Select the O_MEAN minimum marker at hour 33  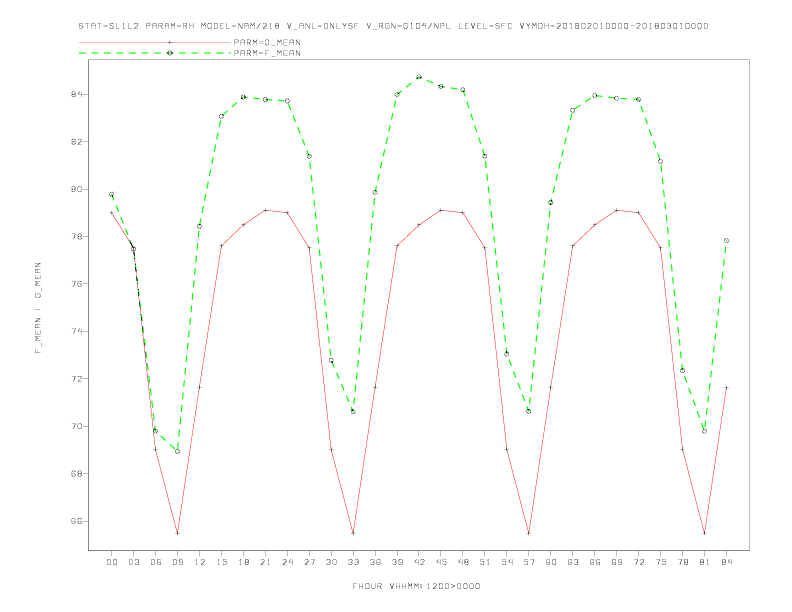click(x=353, y=533)
